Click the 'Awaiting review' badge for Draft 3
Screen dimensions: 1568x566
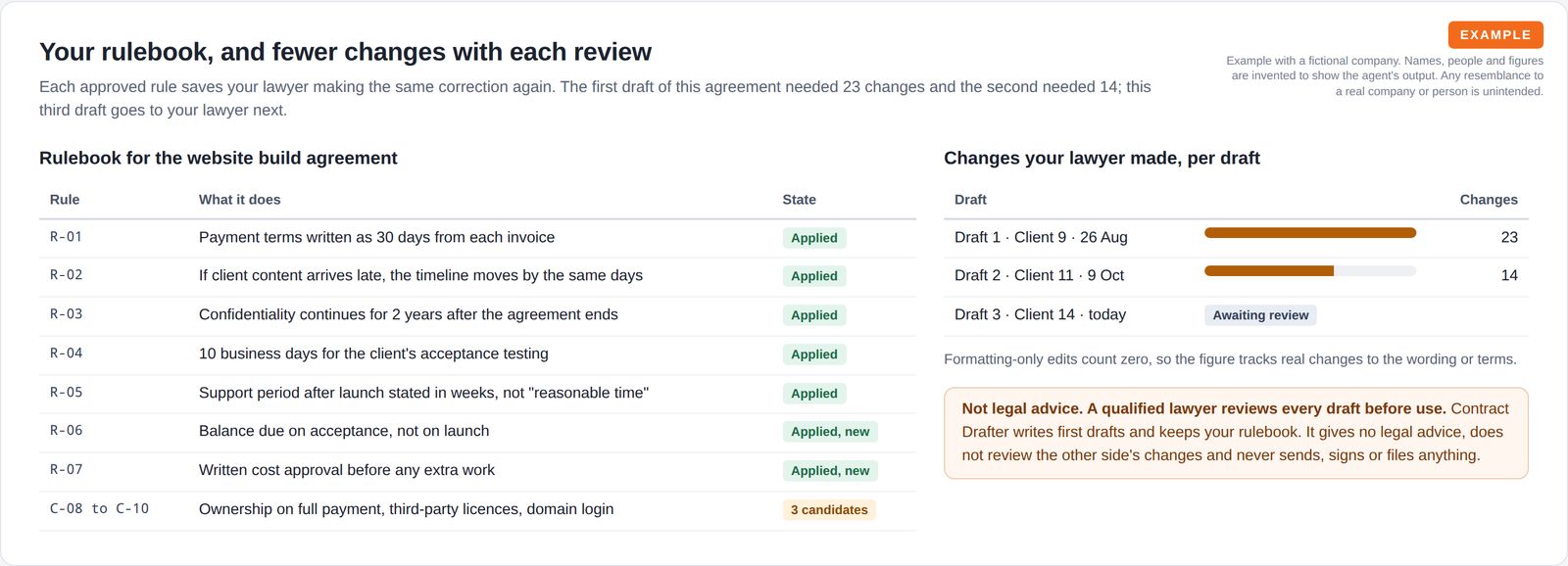(1260, 315)
